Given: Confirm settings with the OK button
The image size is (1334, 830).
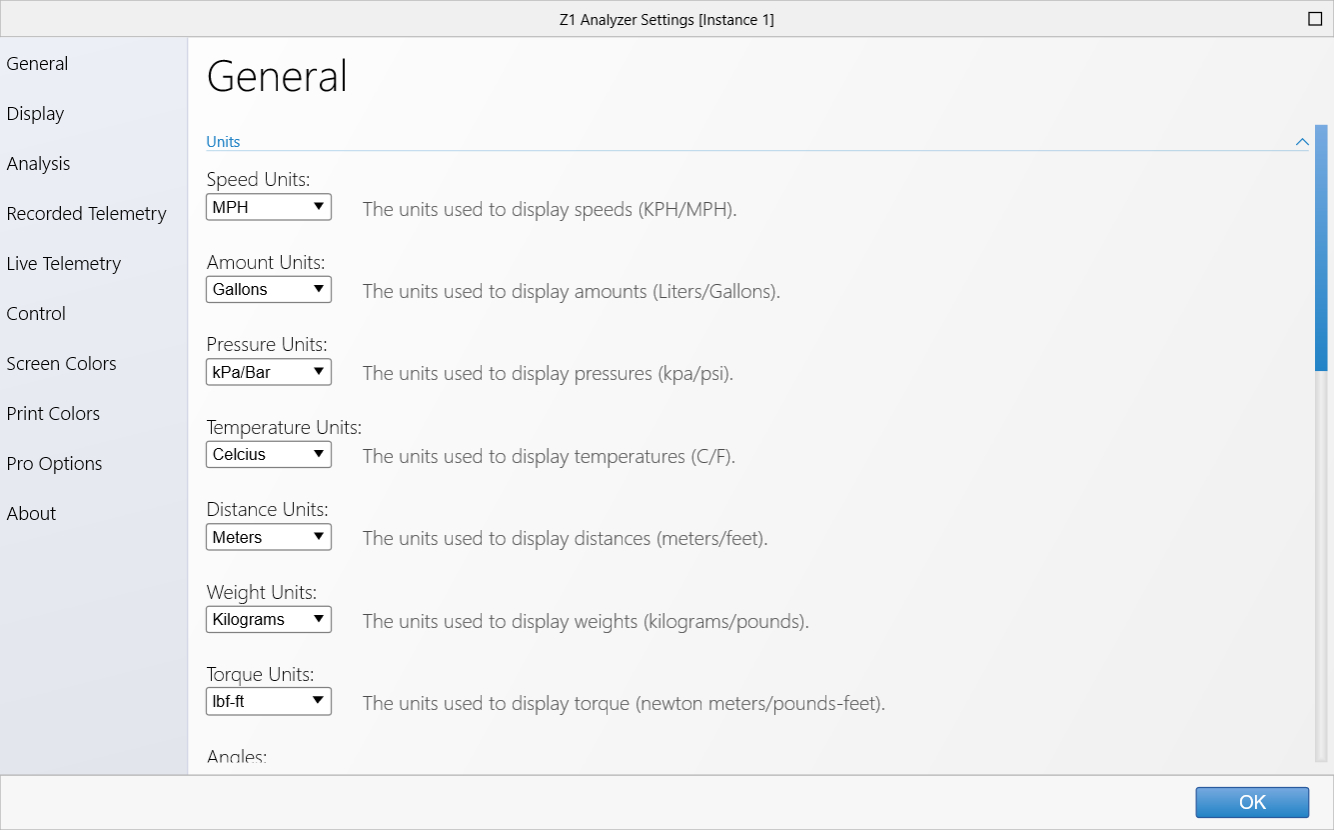Looking at the screenshot, I should point(1252,802).
